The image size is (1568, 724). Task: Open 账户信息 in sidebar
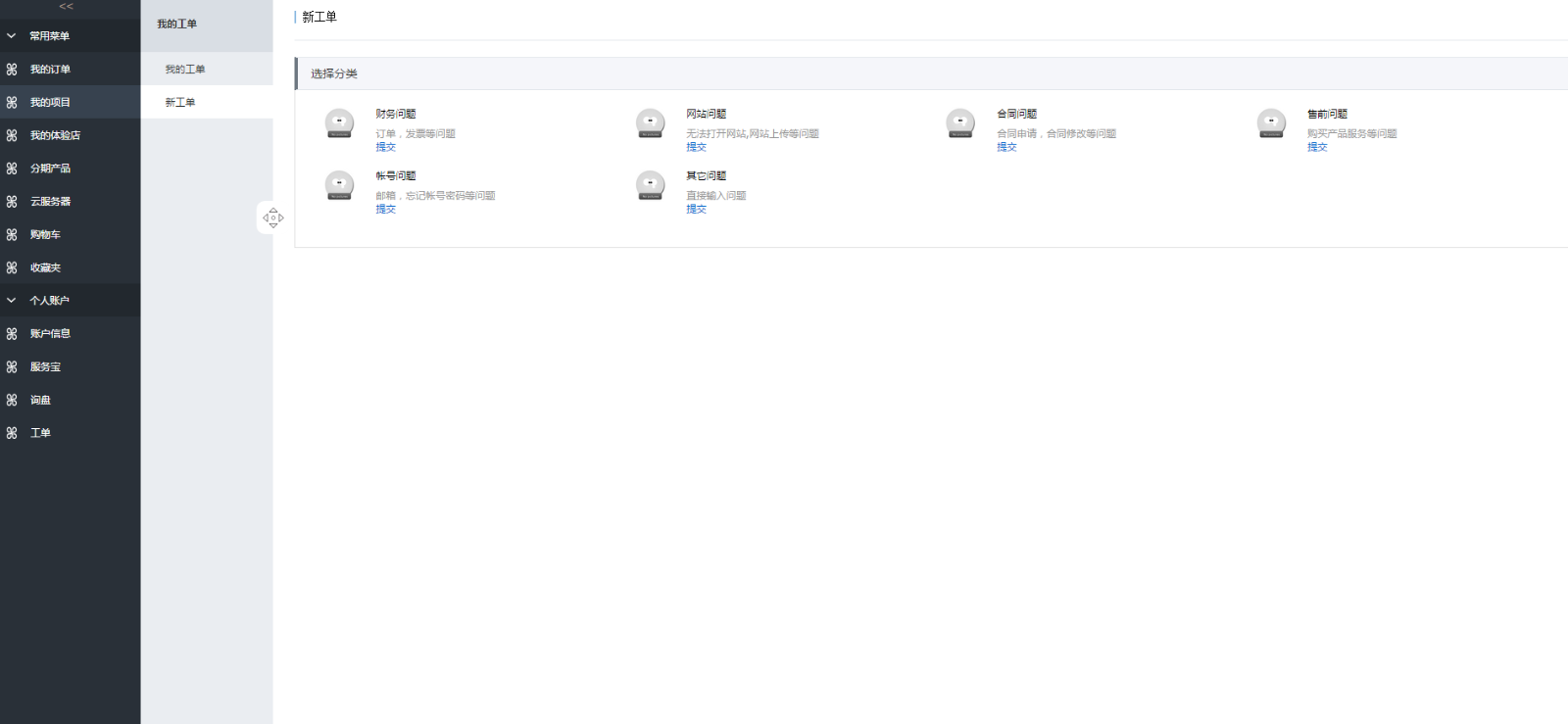tap(50, 334)
